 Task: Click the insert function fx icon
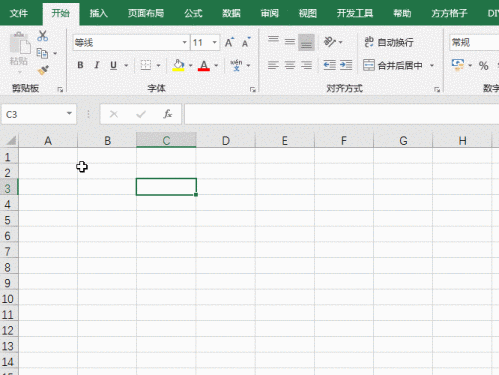tap(167, 114)
